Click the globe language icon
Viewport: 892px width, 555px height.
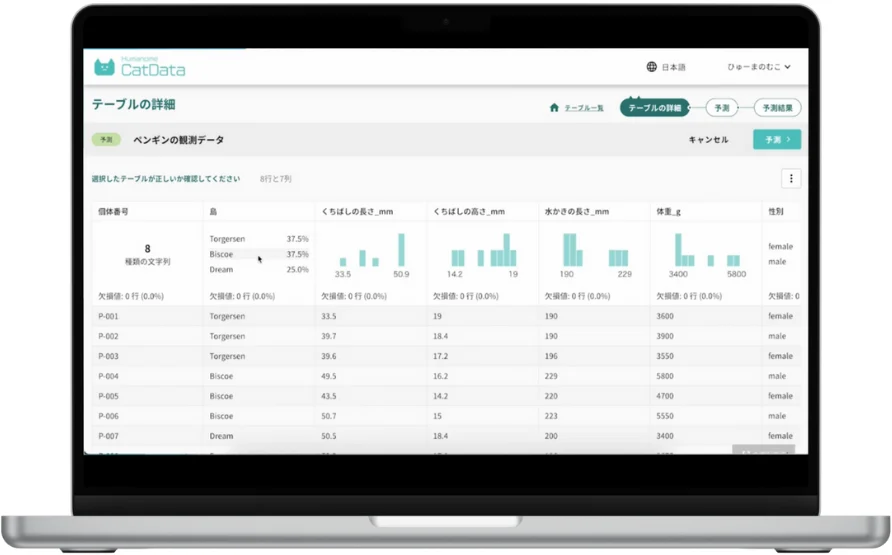(652, 67)
